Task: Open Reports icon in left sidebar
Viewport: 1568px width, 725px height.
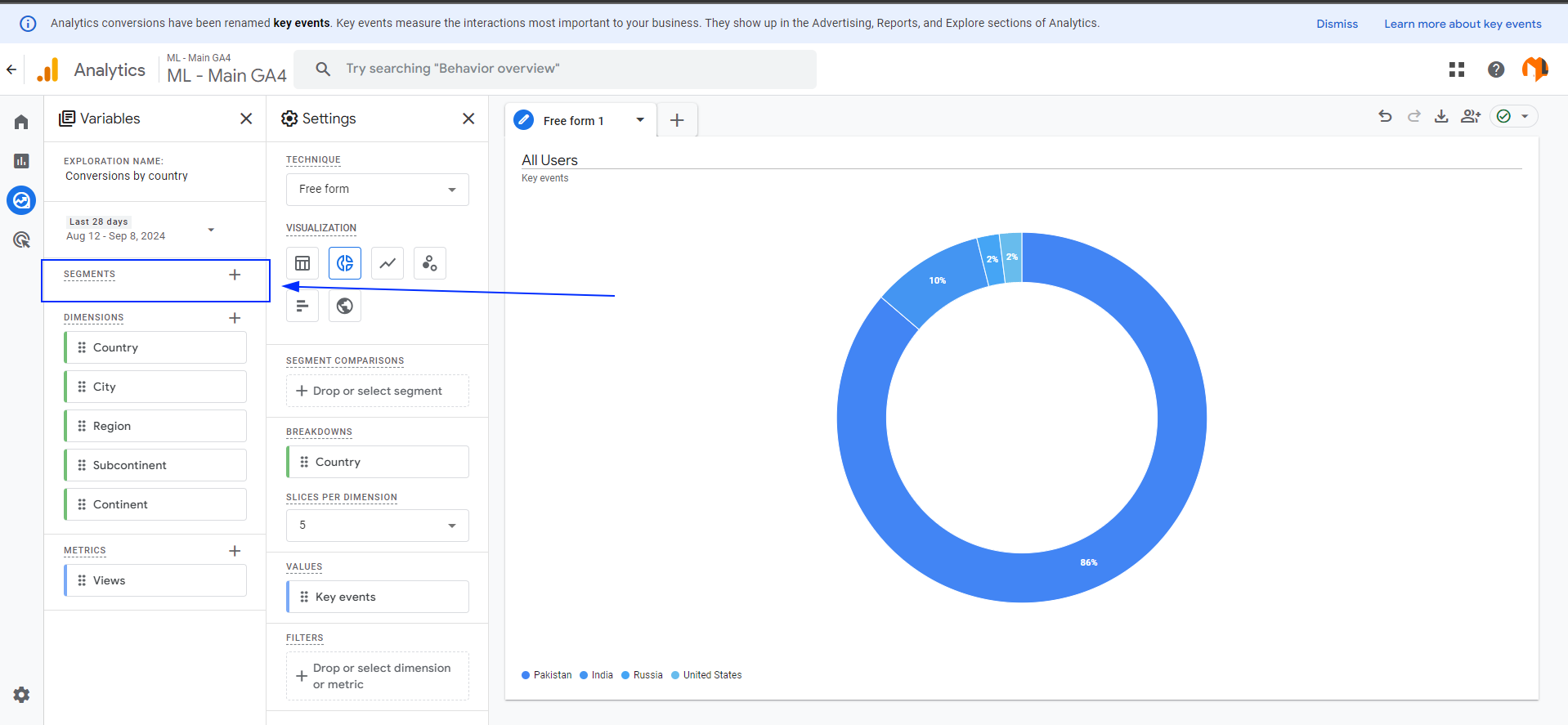Action: [21, 161]
